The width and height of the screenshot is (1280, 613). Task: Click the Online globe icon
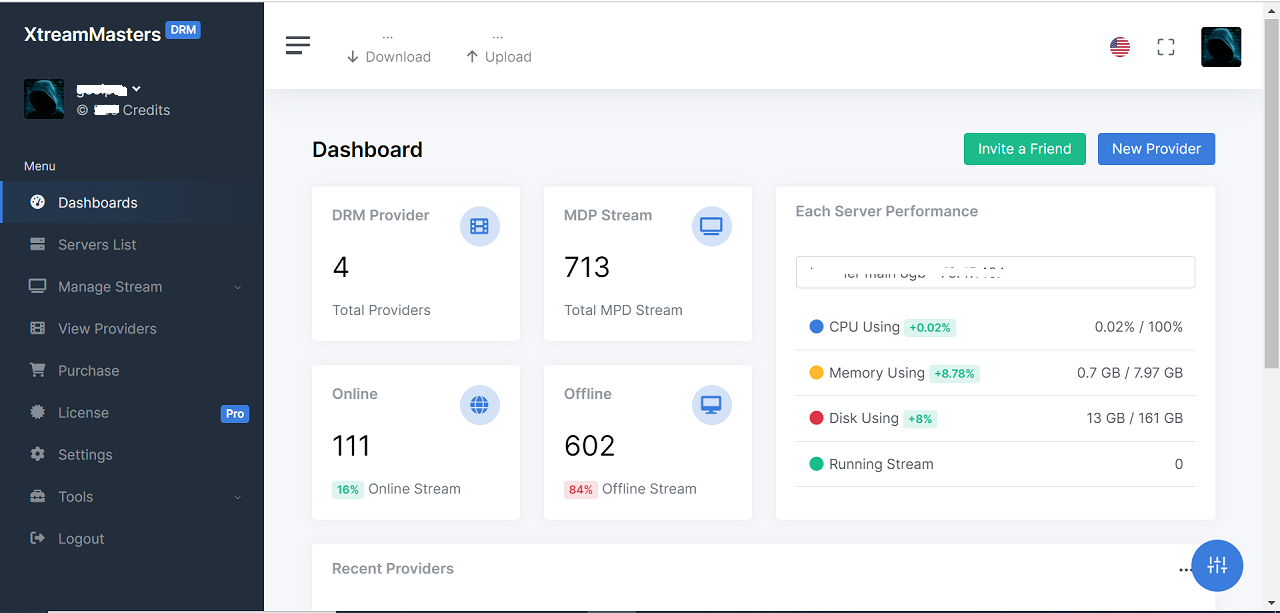point(479,405)
